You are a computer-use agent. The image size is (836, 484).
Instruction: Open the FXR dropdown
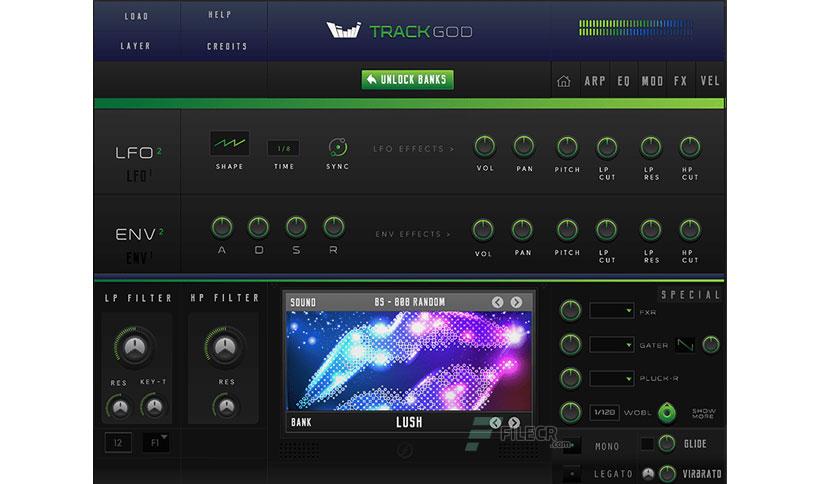(x=612, y=310)
